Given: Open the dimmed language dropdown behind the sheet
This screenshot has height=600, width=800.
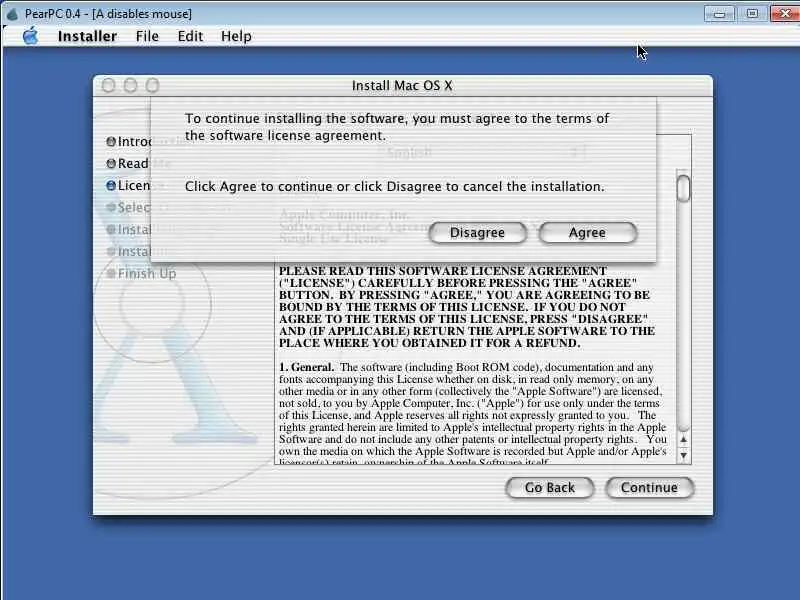Looking at the screenshot, I should 482,152.
